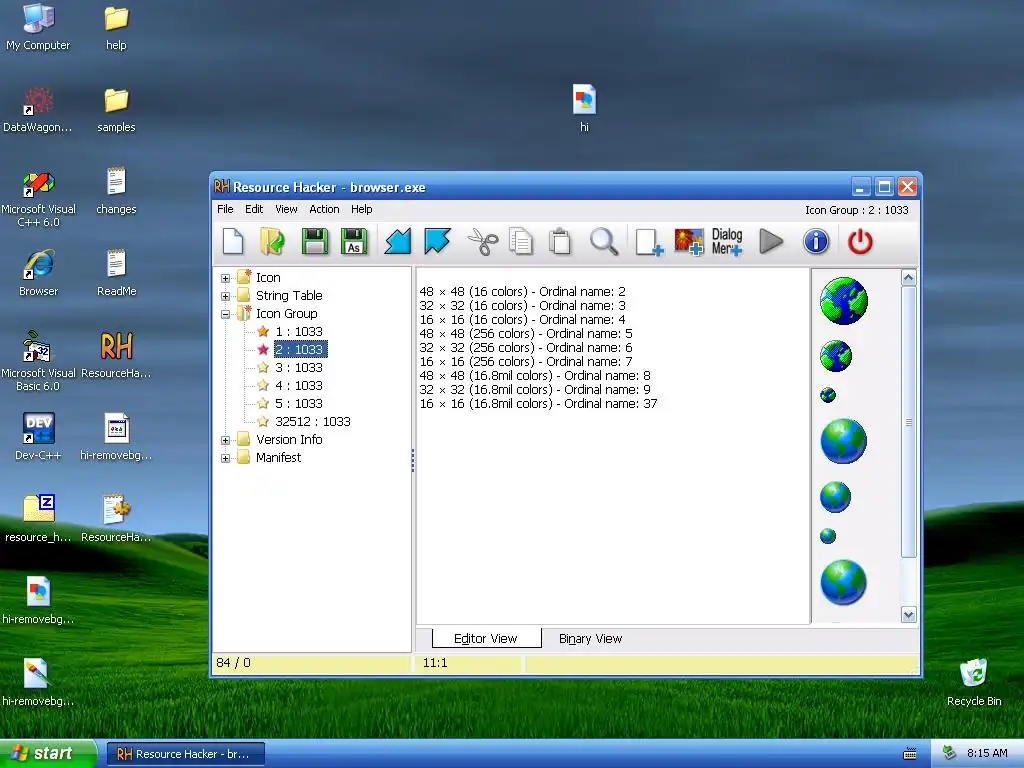This screenshot has height=768, width=1024.
Task: Click the icon preview scrollbar thumb
Action: [908, 422]
